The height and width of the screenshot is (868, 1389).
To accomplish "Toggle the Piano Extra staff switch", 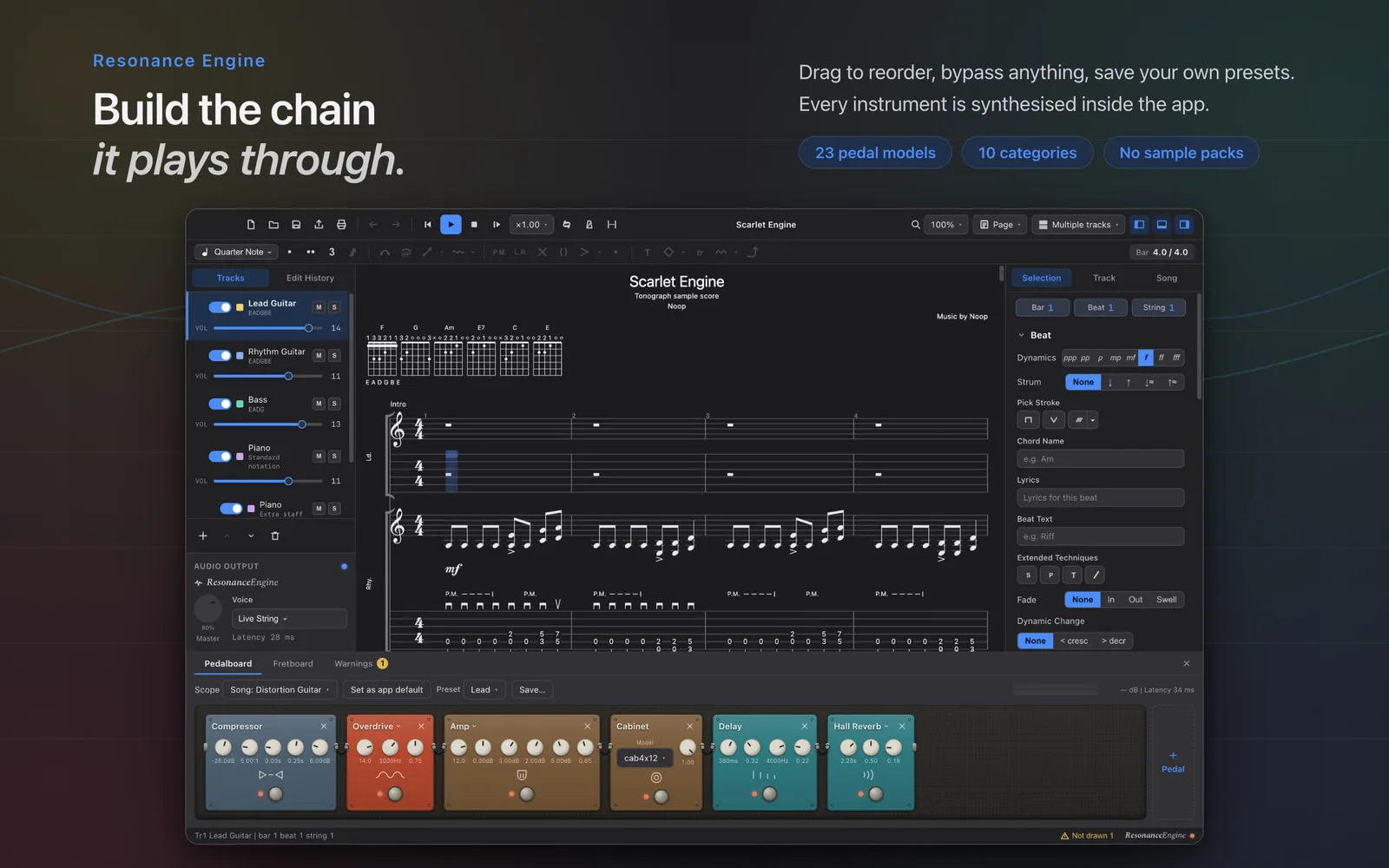I will pos(231,509).
